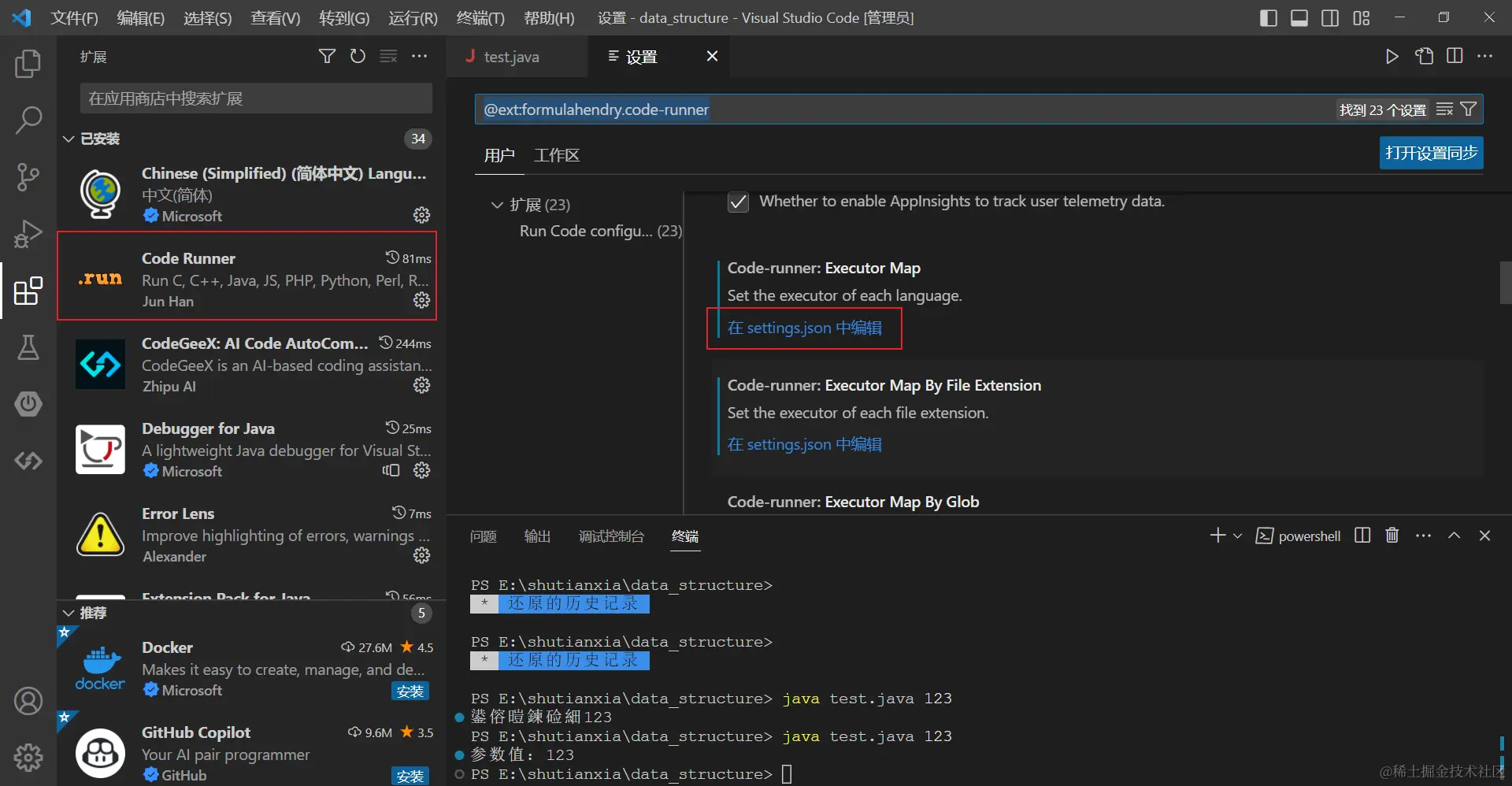Collapse the 扩展(23) settings tree item
This screenshot has width=1512, height=786.
[x=496, y=205]
